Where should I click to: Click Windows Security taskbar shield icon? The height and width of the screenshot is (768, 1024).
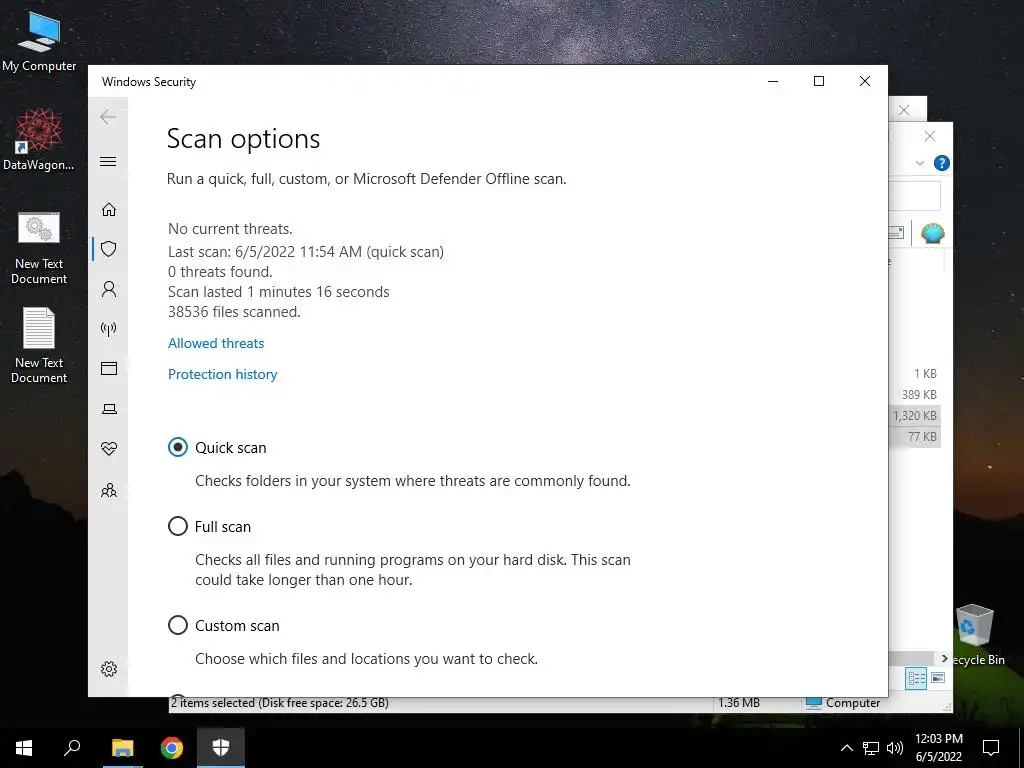221,748
